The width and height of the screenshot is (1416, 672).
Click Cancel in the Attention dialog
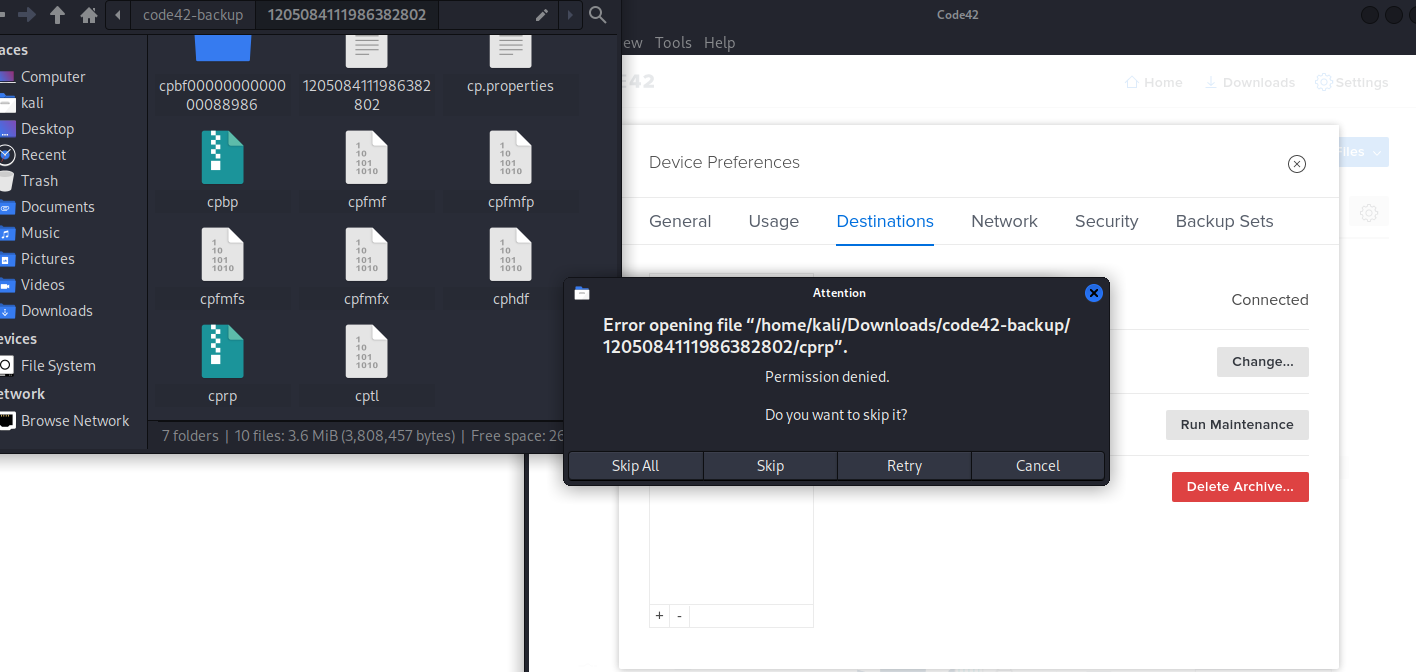[1038, 466]
